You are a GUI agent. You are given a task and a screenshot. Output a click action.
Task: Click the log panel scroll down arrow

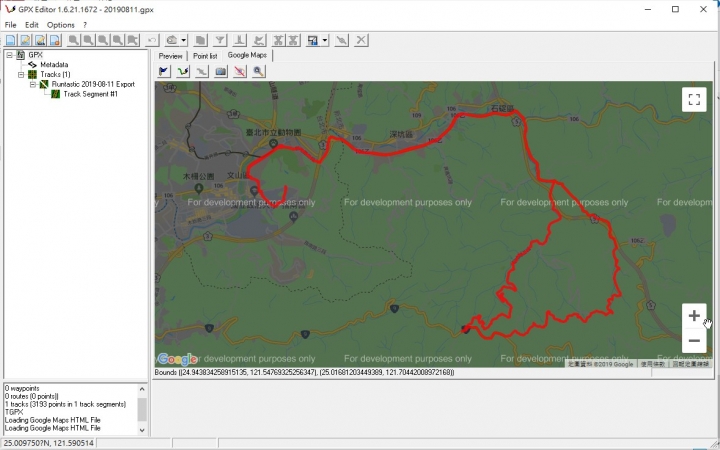click(x=142, y=430)
